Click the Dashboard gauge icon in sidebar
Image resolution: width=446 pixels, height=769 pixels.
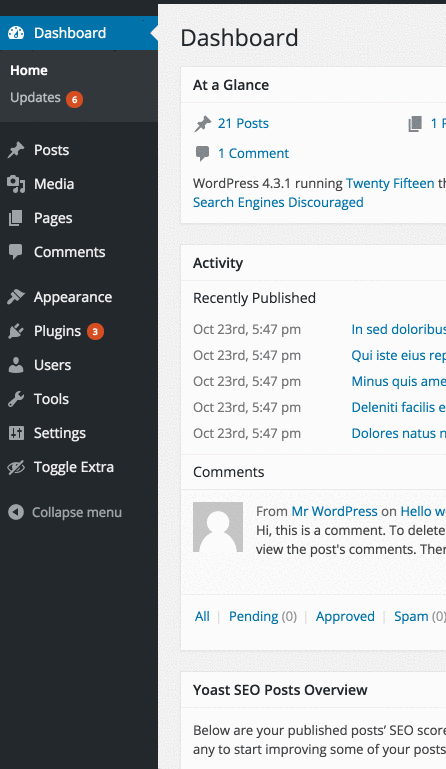(x=16, y=33)
